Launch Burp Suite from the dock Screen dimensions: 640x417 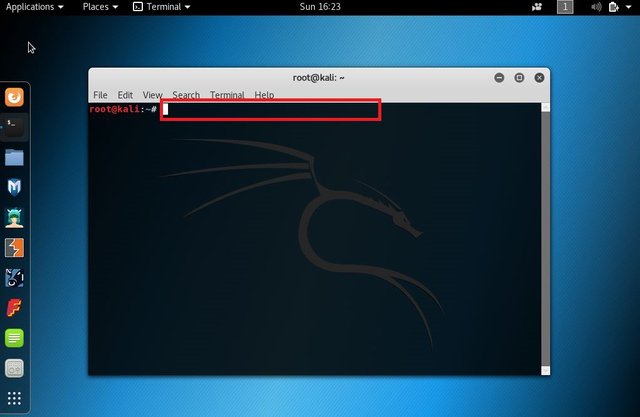14,248
